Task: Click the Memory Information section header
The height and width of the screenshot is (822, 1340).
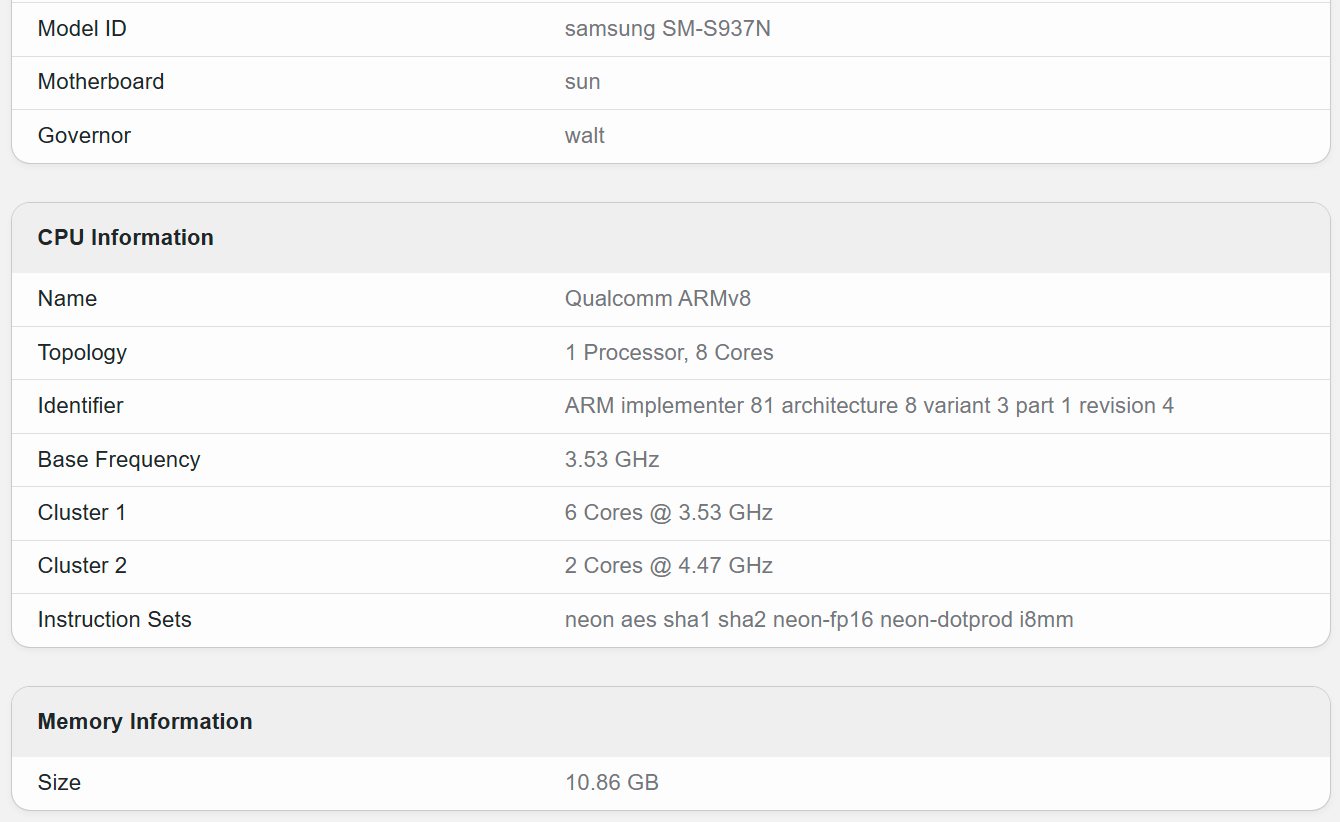Action: (x=145, y=722)
